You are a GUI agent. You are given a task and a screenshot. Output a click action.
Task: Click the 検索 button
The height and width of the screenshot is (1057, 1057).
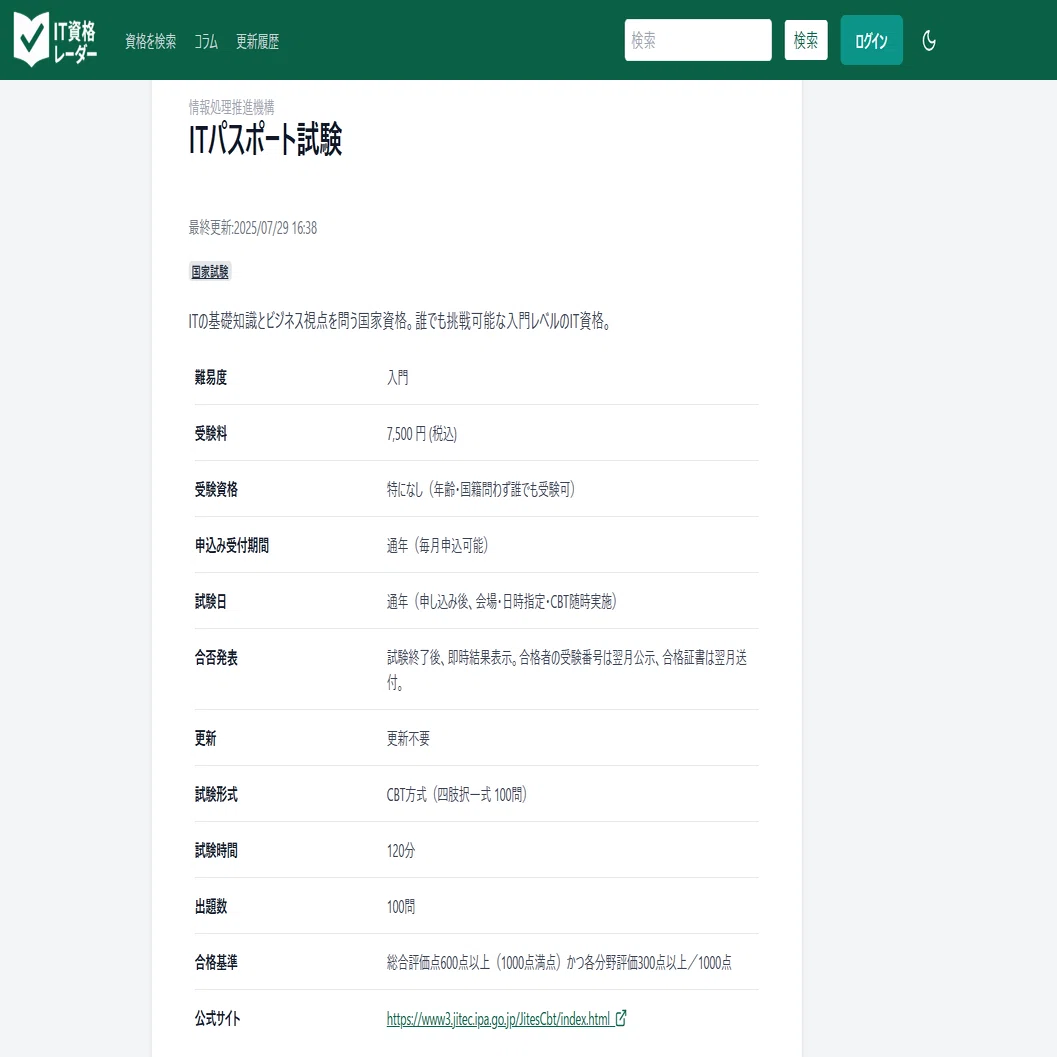coord(806,40)
